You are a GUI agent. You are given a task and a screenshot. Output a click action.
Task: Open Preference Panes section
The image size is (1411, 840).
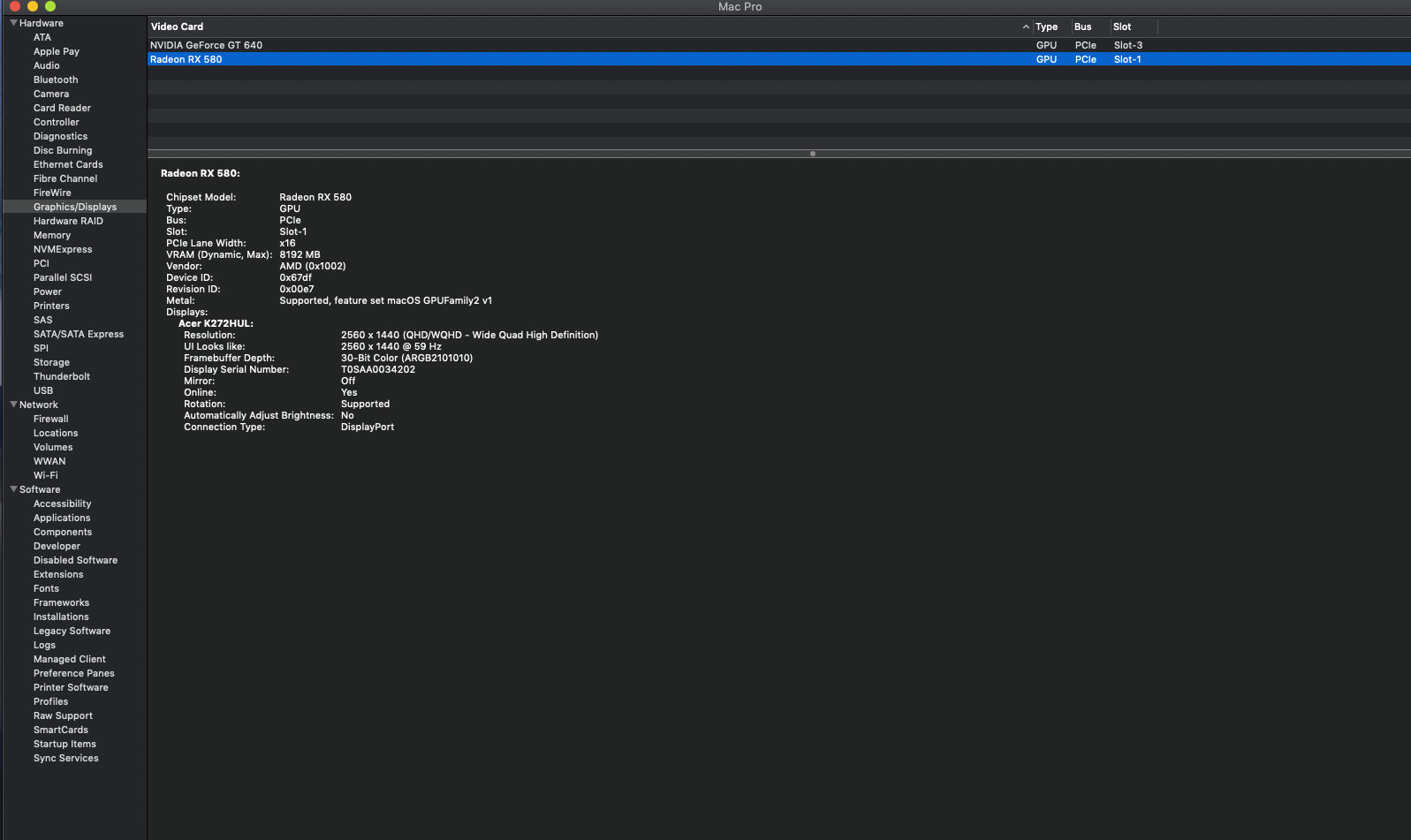[x=74, y=673]
